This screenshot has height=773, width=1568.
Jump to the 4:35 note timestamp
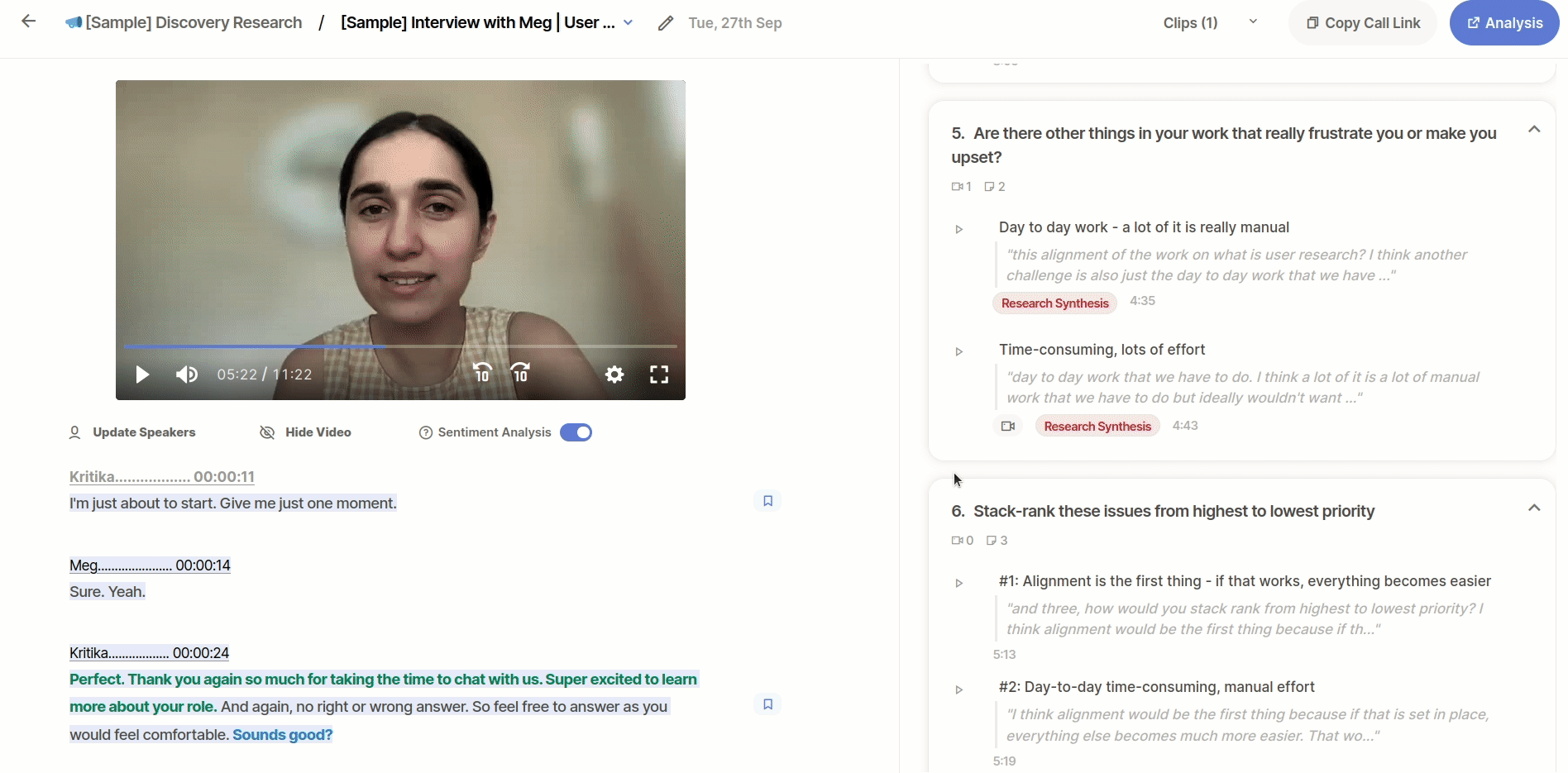tap(1142, 301)
